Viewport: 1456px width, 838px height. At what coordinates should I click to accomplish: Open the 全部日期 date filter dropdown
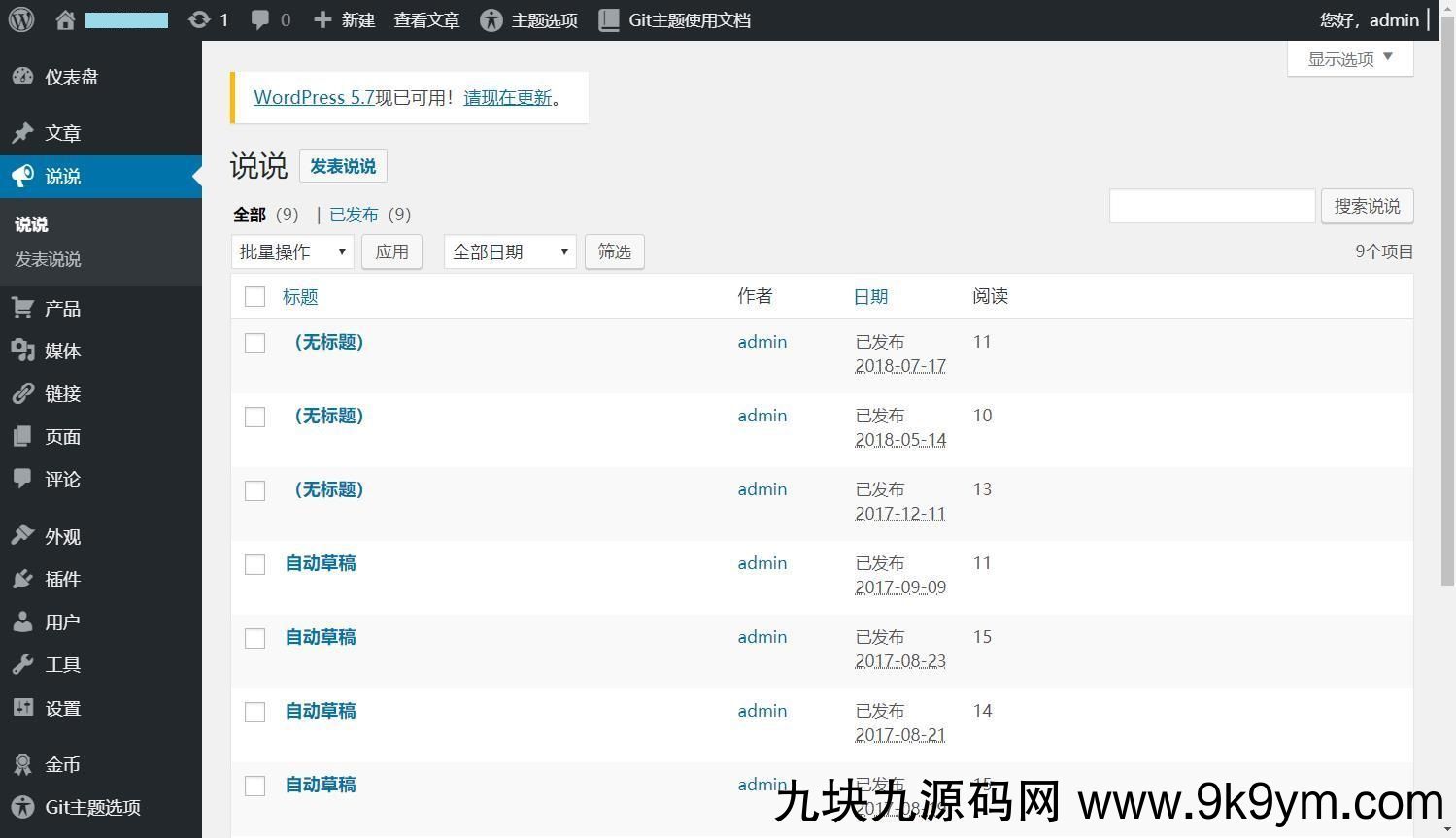point(510,251)
